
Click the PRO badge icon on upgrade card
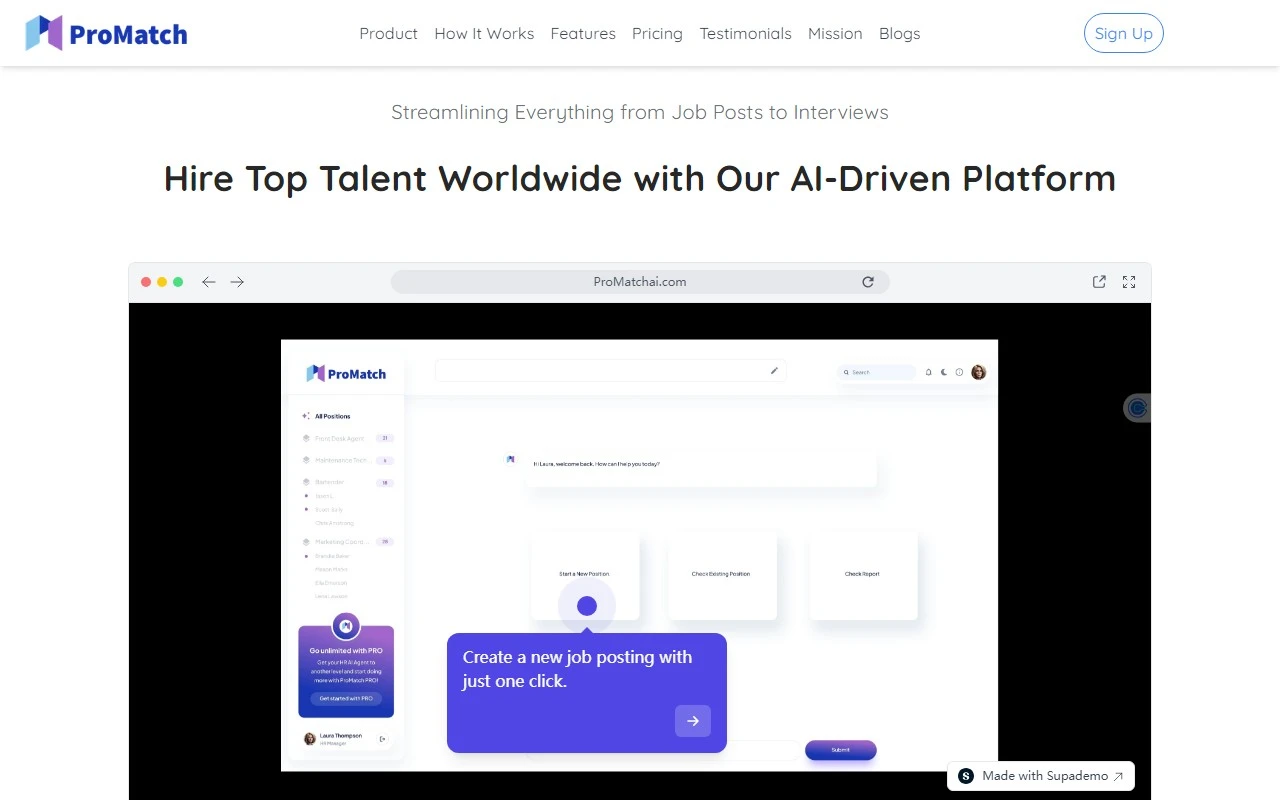[346, 626]
